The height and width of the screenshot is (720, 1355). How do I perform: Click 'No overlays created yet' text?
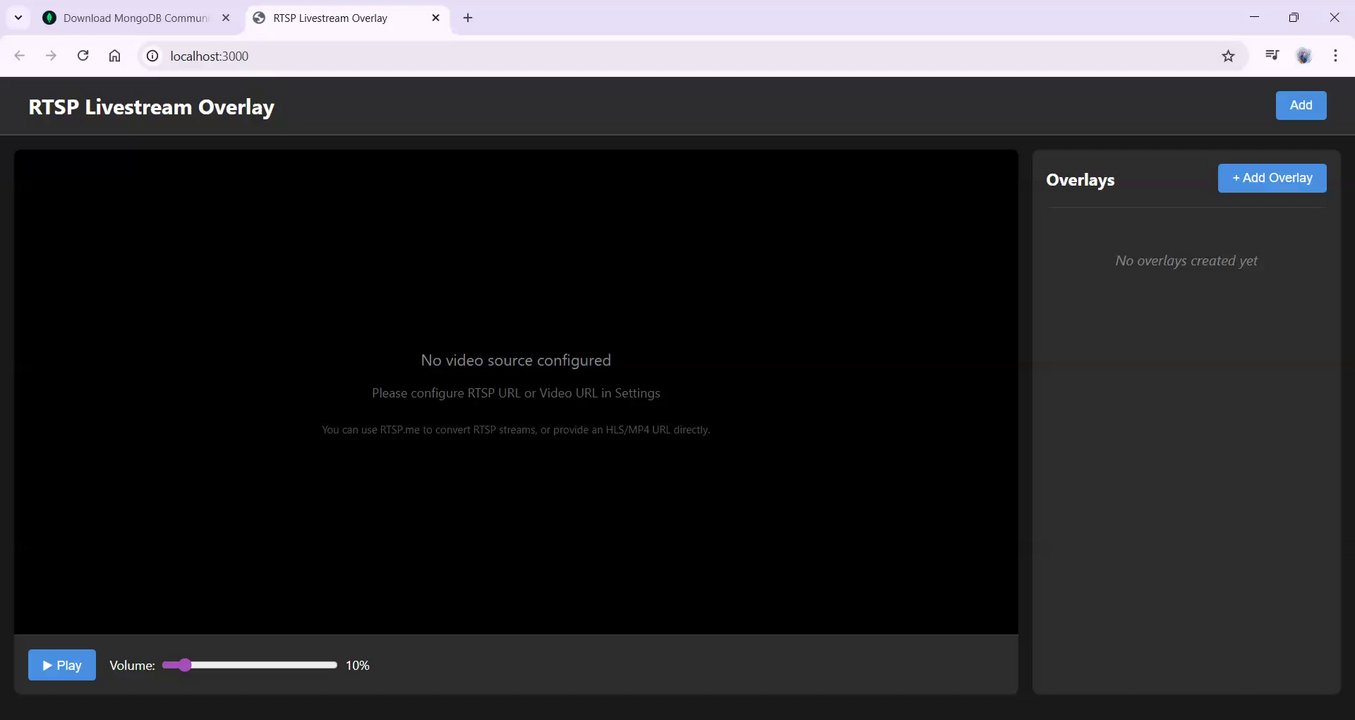pyautogui.click(x=1186, y=261)
